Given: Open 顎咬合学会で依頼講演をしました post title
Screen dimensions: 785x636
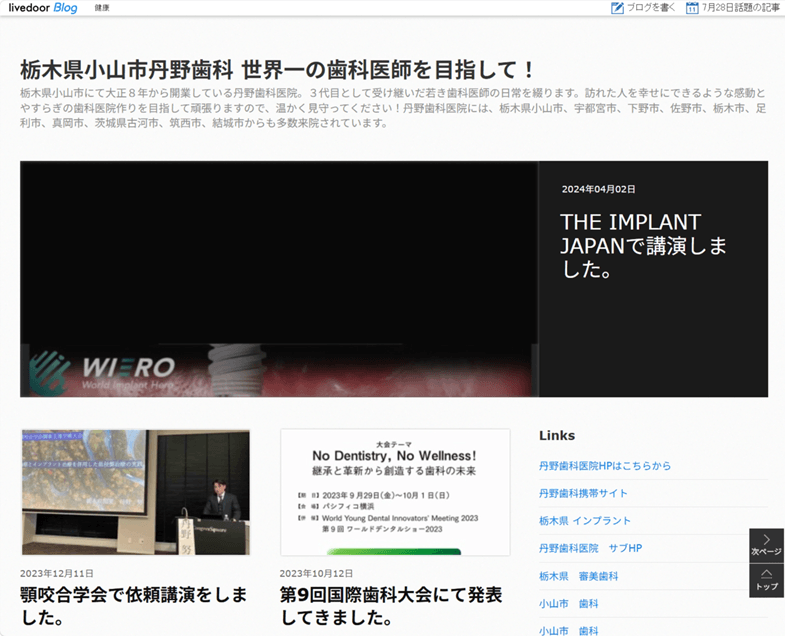Looking at the screenshot, I should click(x=134, y=606).
